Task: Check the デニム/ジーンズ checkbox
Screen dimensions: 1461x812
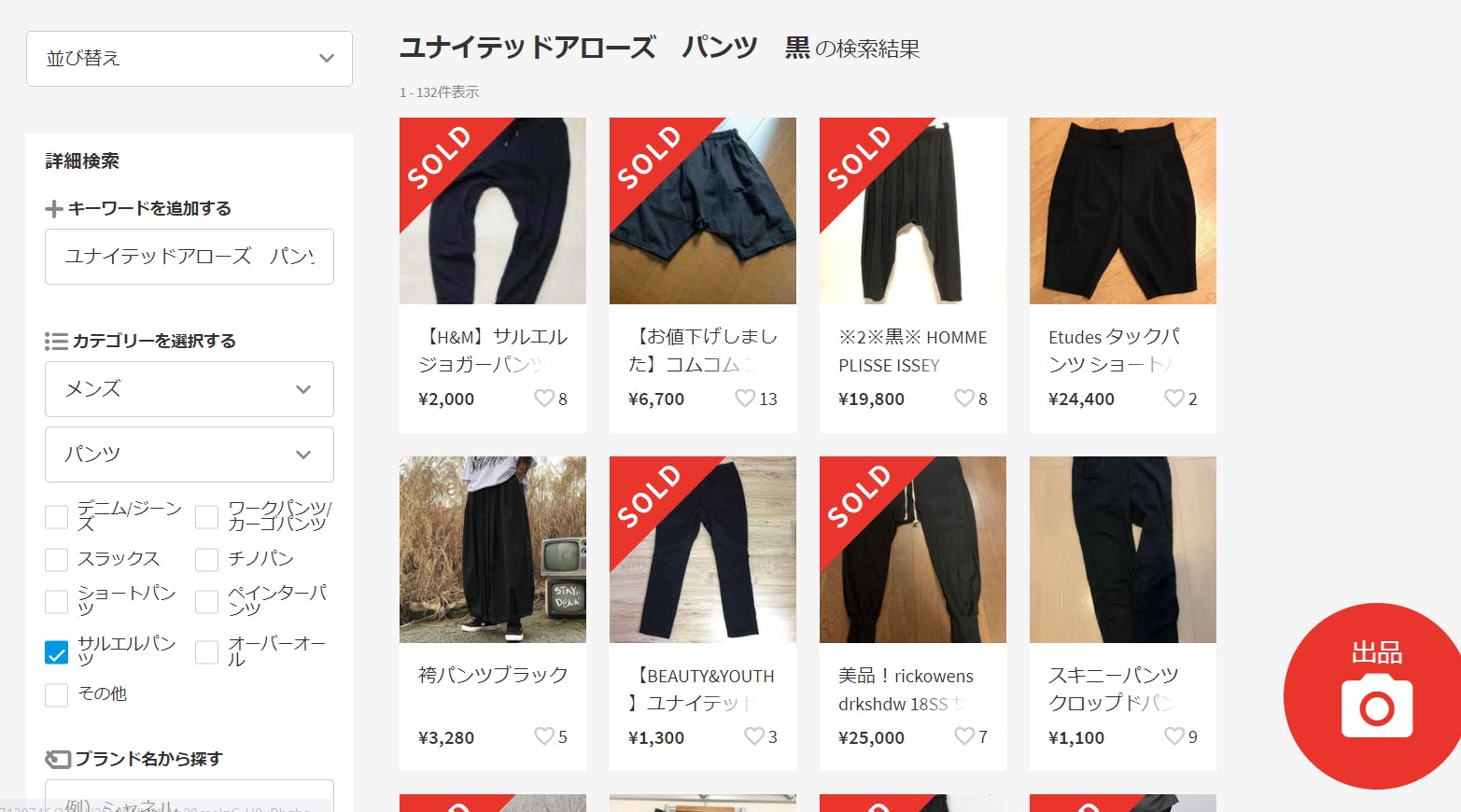Action: tap(57, 516)
